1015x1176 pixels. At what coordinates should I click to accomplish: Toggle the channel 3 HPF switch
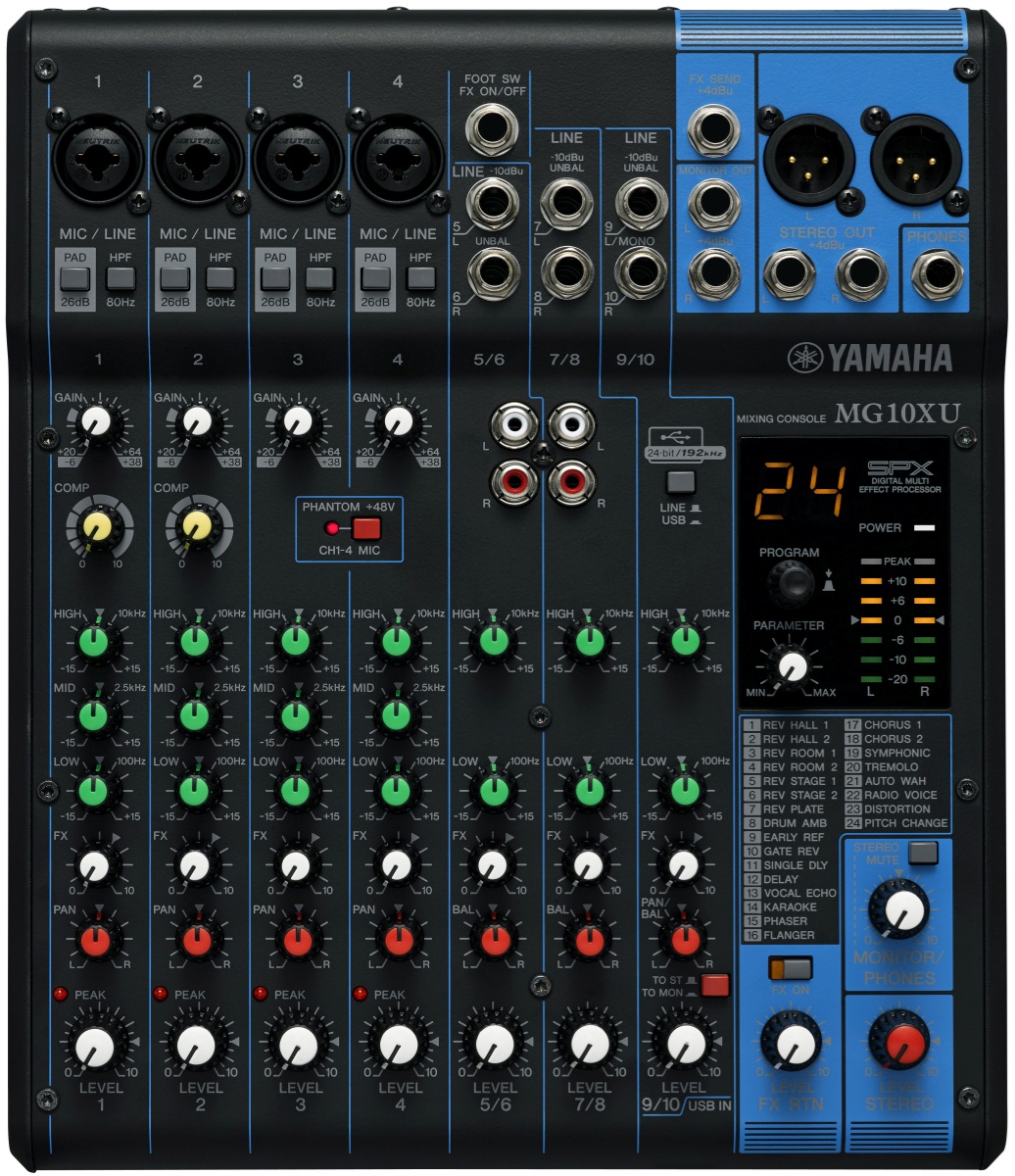click(320, 278)
